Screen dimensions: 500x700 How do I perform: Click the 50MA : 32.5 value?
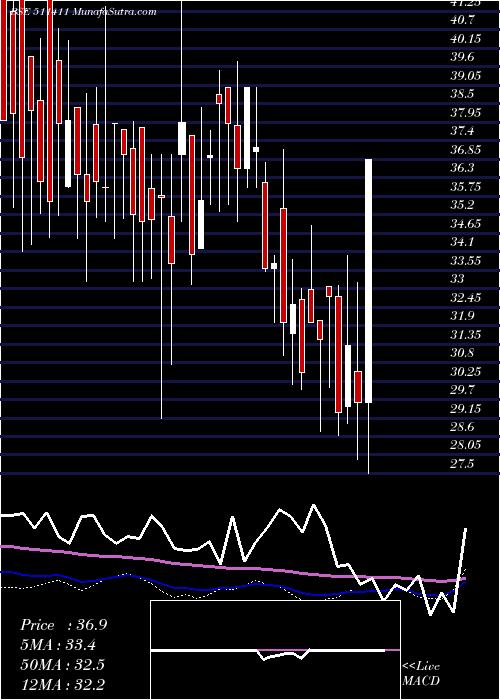click(x=62, y=665)
